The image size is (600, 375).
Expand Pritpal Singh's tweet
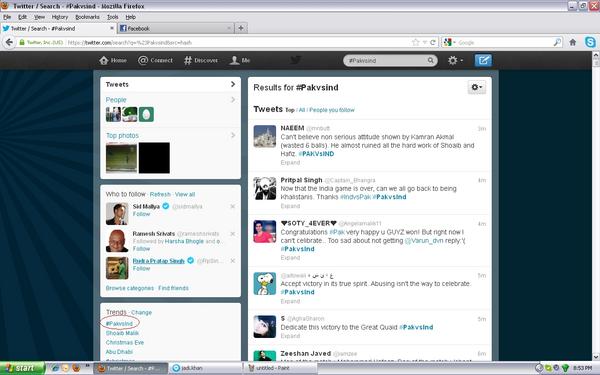(x=290, y=206)
